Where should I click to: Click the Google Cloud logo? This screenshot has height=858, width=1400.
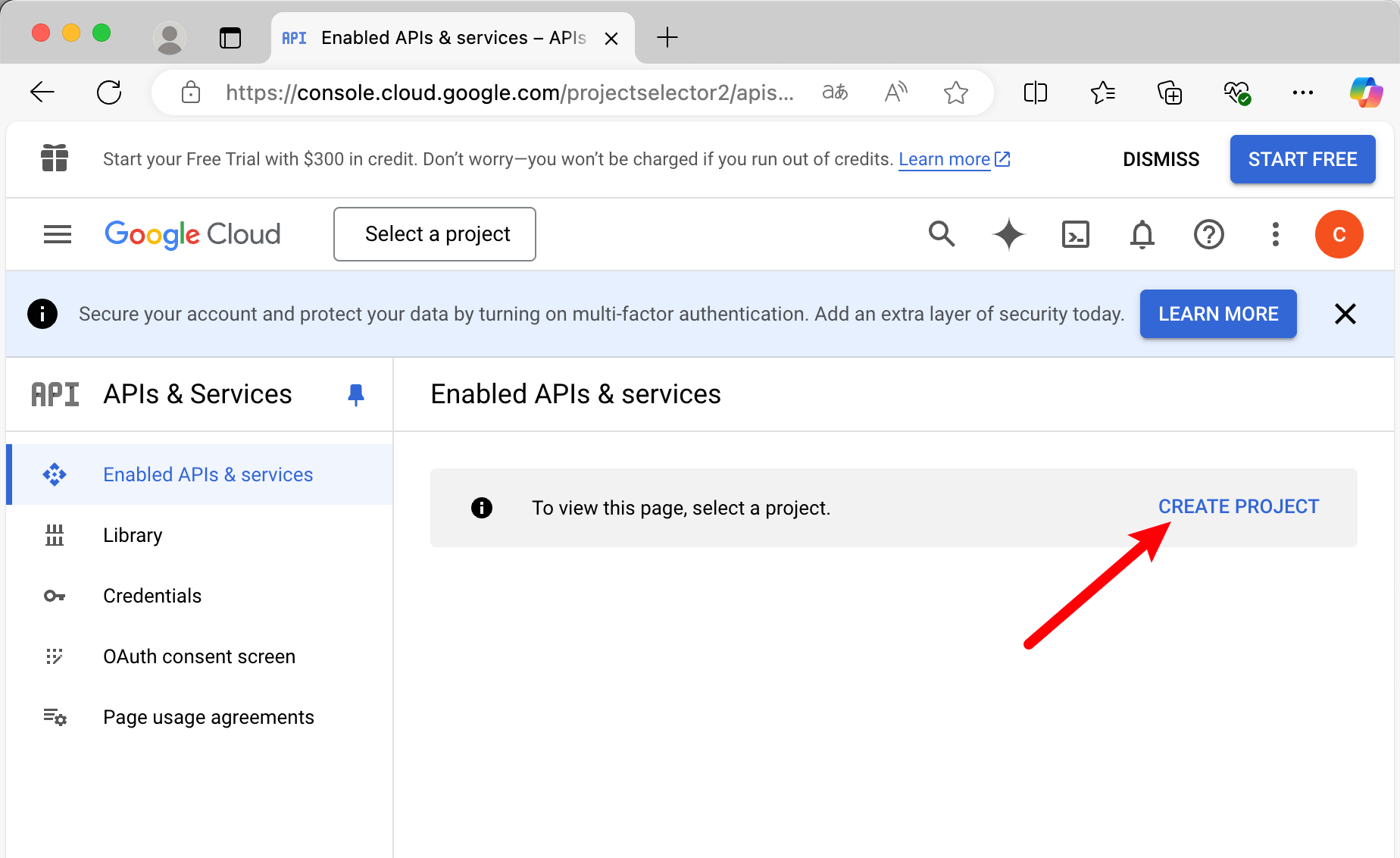click(192, 234)
